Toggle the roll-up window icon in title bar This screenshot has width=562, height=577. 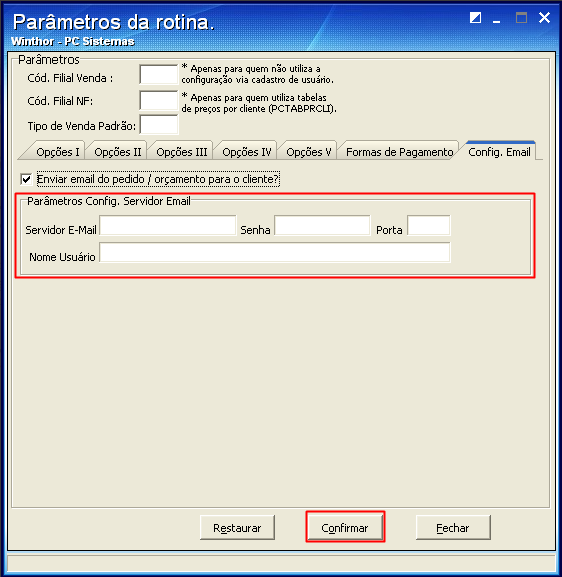pos(475,17)
